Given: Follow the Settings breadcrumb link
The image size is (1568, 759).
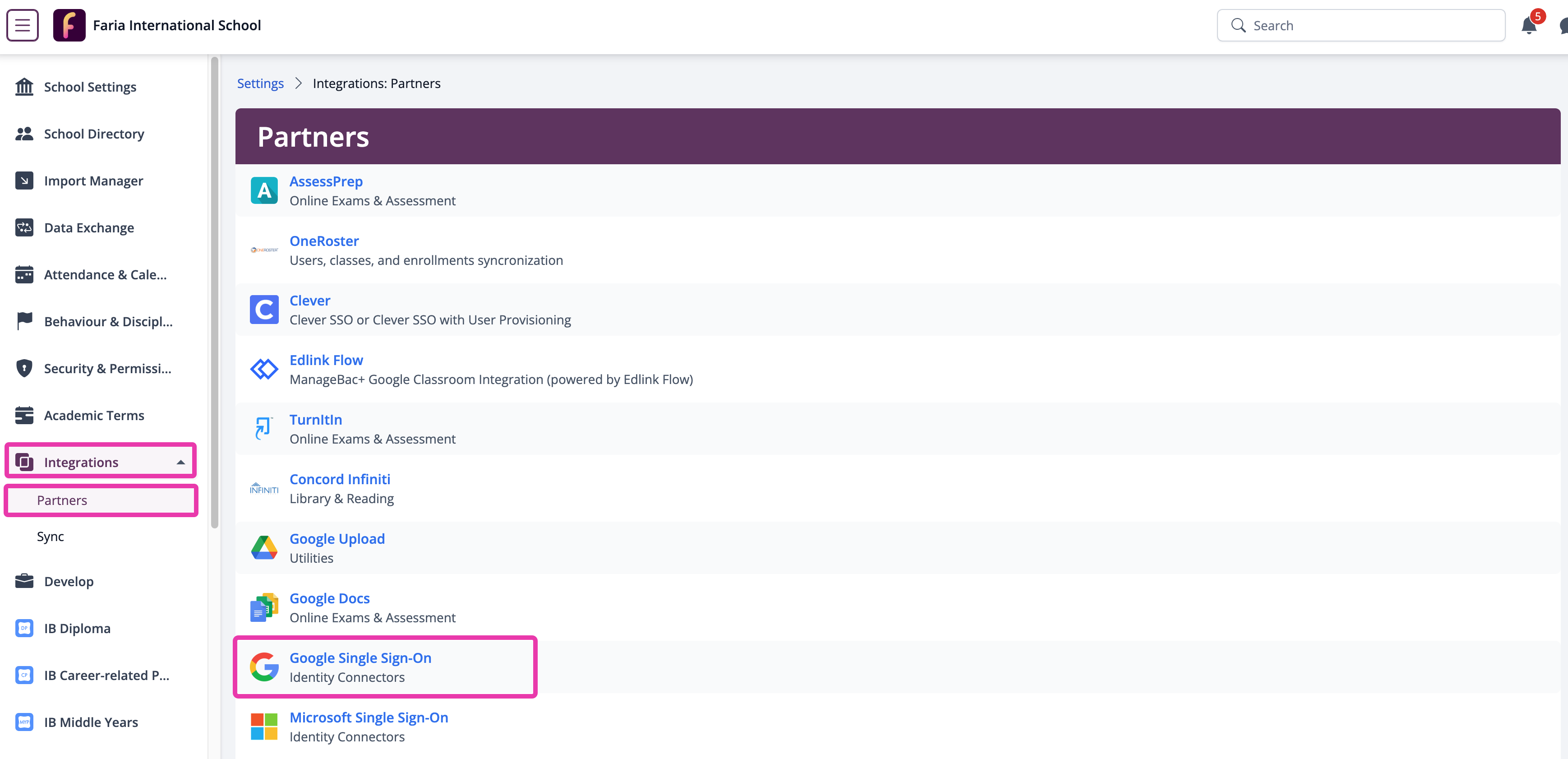Looking at the screenshot, I should tap(260, 83).
